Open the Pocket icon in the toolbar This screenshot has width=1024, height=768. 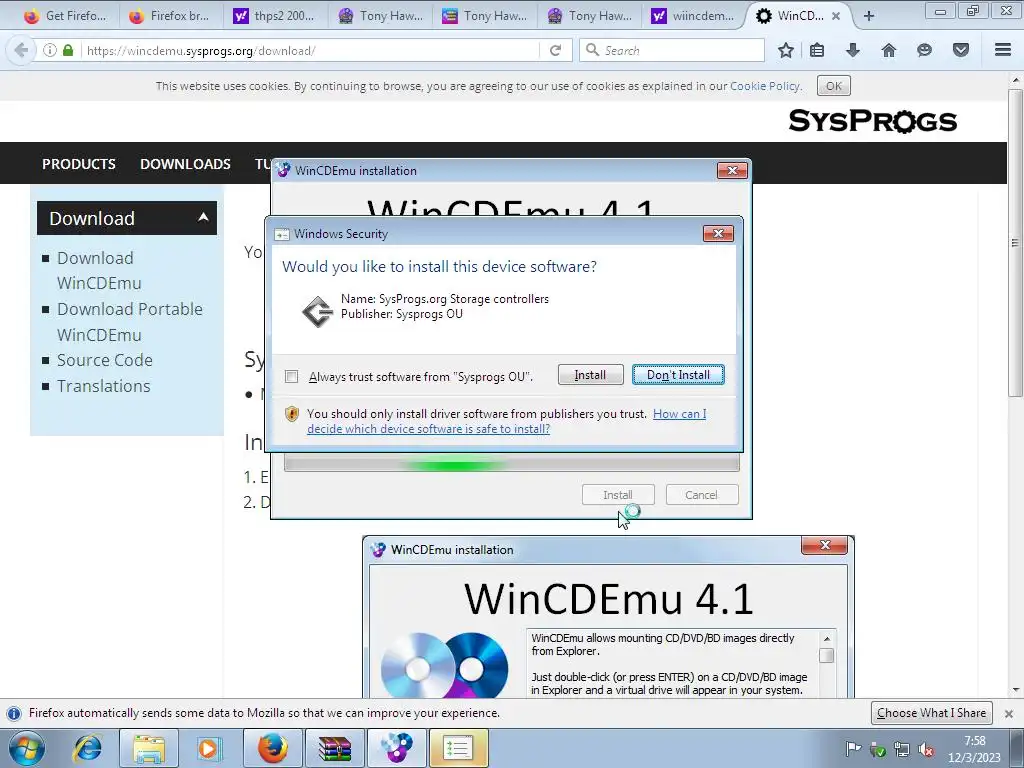(961, 50)
